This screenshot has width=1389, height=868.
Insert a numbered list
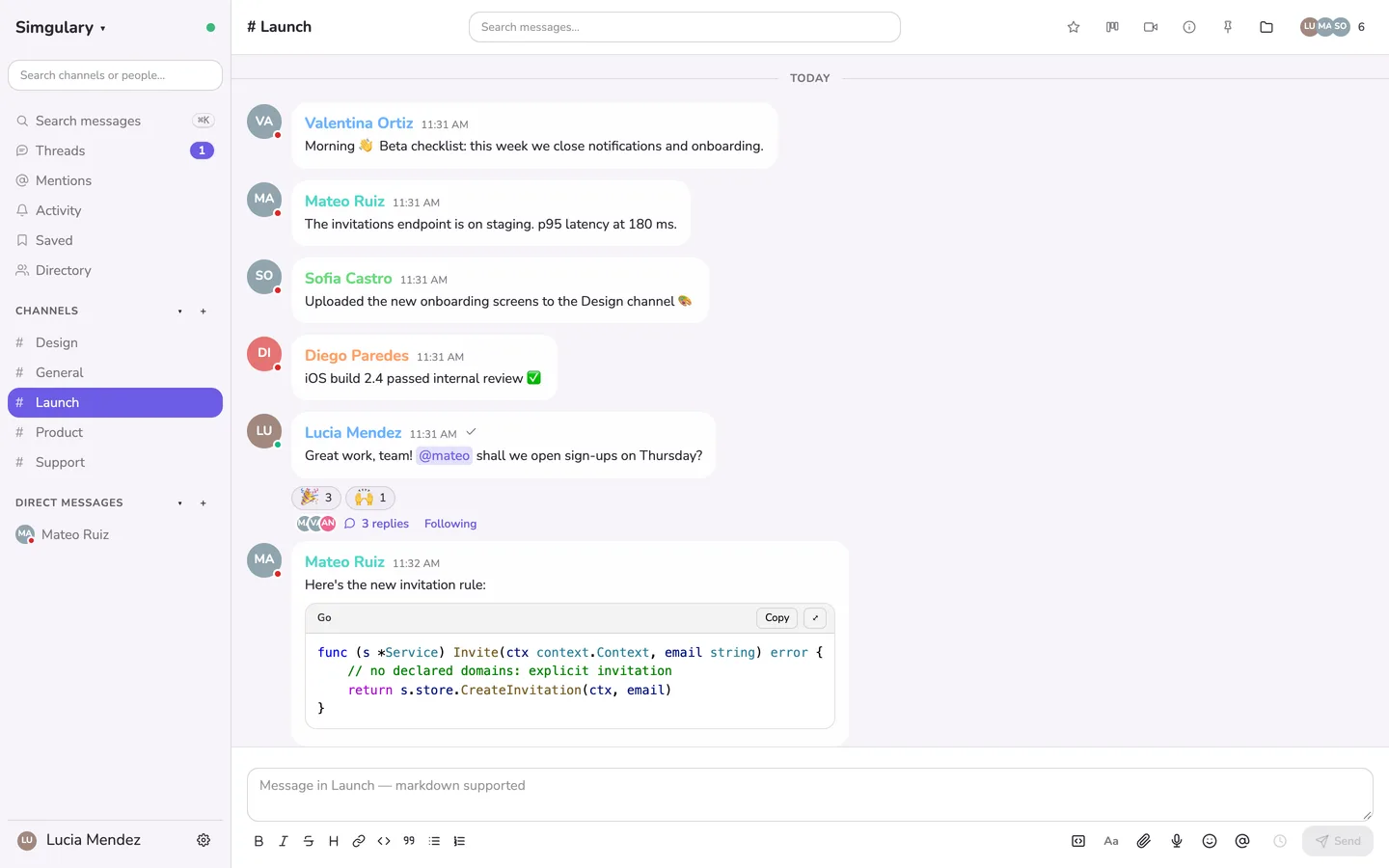coord(459,841)
